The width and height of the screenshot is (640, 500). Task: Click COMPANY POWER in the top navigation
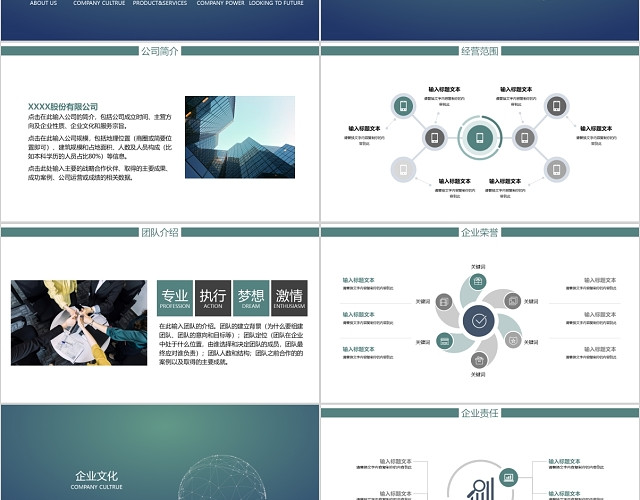pos(220,3)
